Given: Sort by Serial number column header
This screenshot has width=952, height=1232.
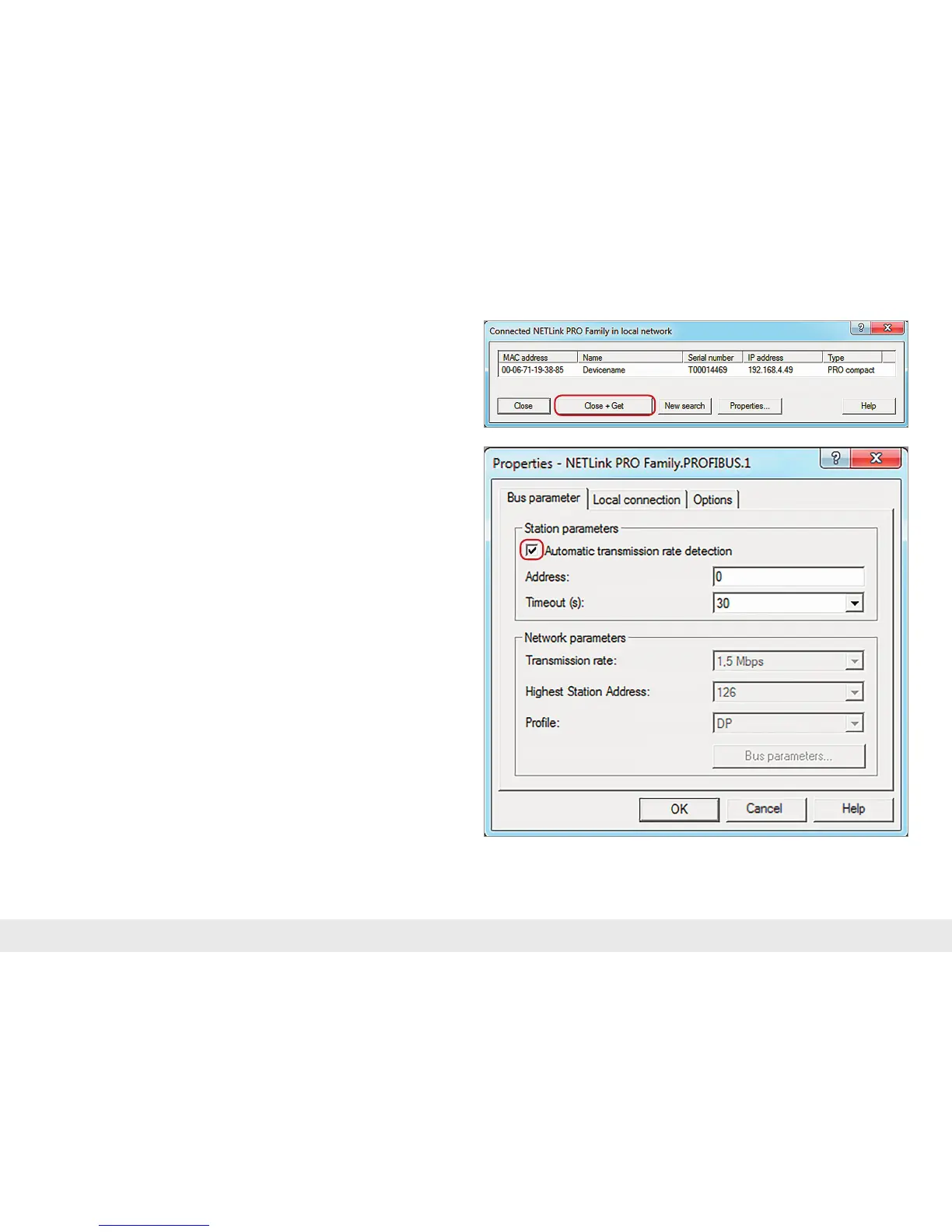Looking at the screenshot, I should pyautogui.click(x=713, y=358).
